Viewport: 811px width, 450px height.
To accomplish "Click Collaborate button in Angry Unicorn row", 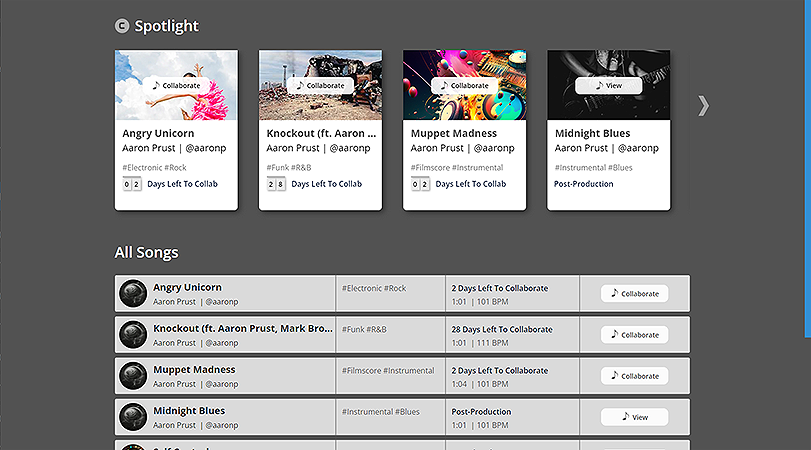I will (x=635, y=293).
